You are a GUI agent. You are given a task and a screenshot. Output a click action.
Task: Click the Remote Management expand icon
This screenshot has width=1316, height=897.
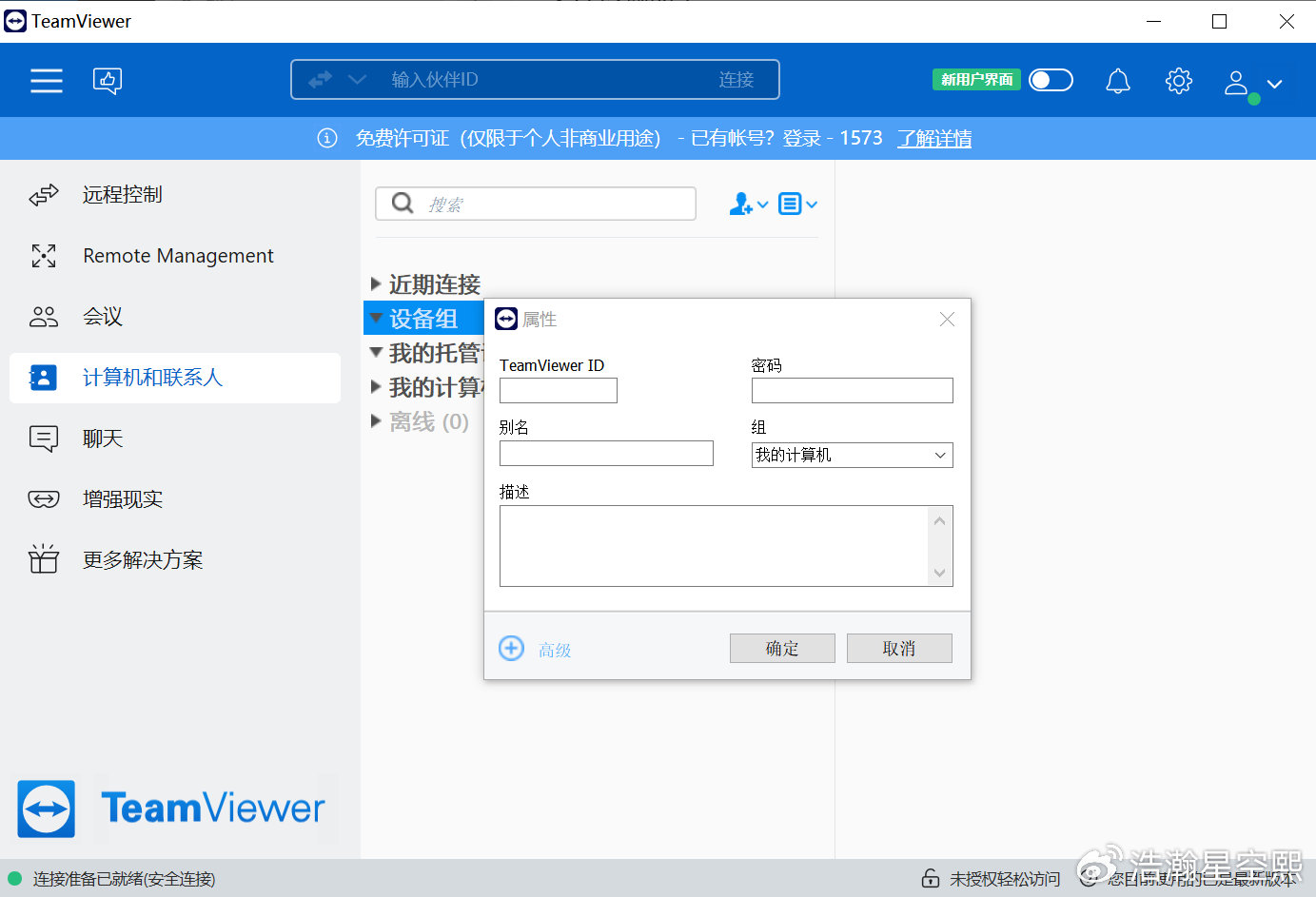(x=44, y=256)
